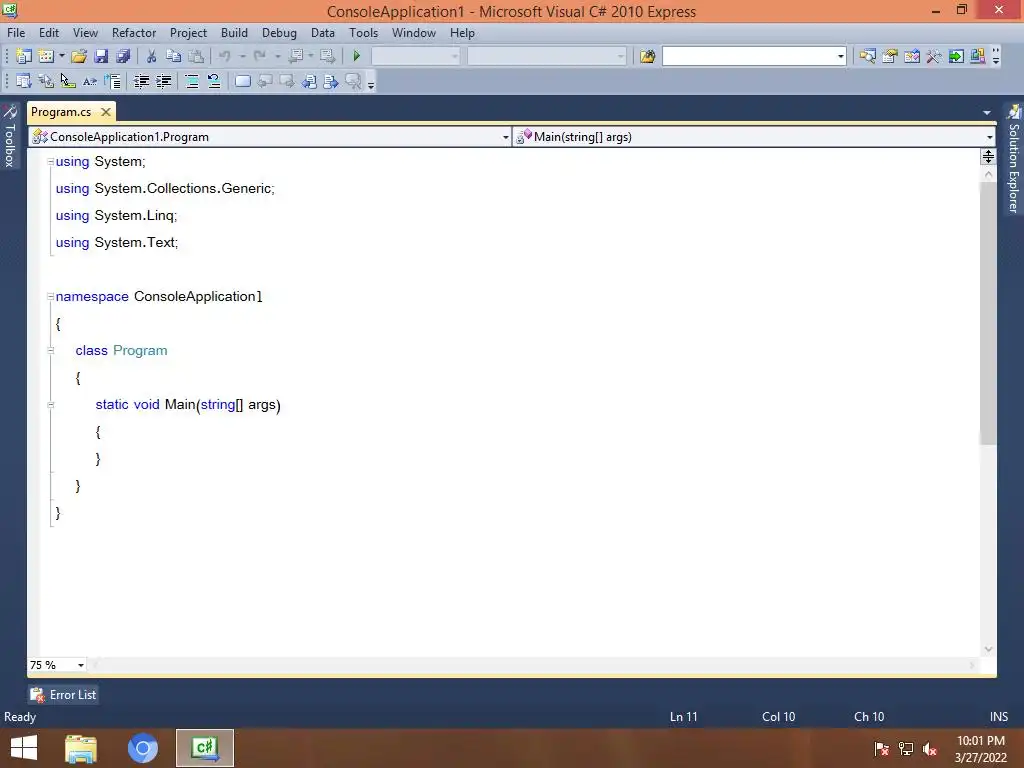Click the Display Quick Info icon
Screen dimensions: 1024x768
(x=67, y=82)
